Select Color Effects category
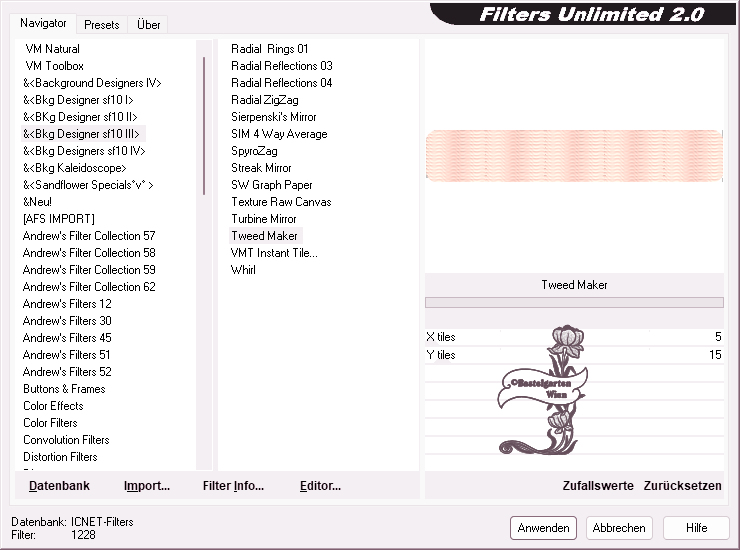The image size is (740, 550). (x=53, y=406)
